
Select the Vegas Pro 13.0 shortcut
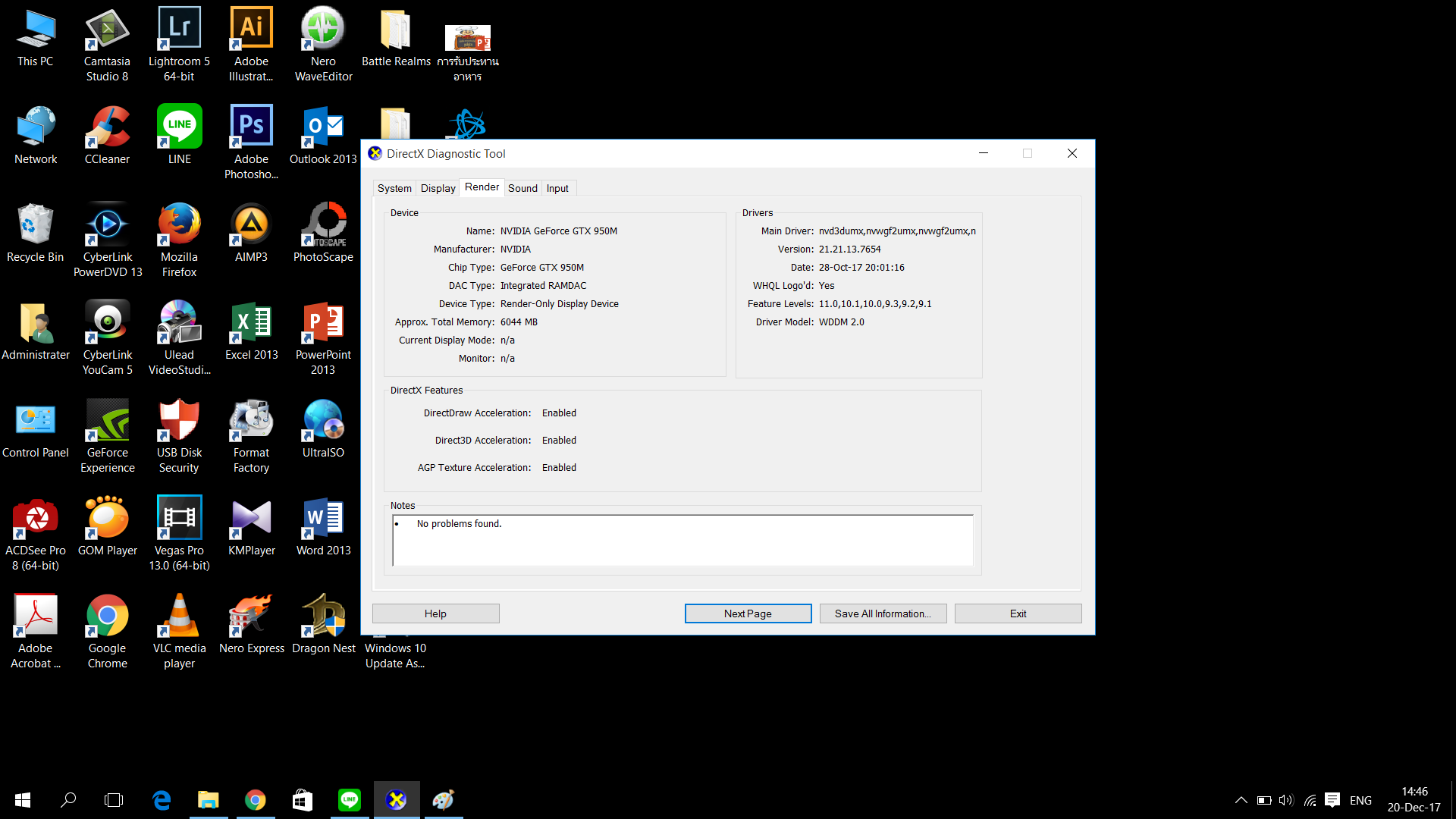(x=179, y=519)
